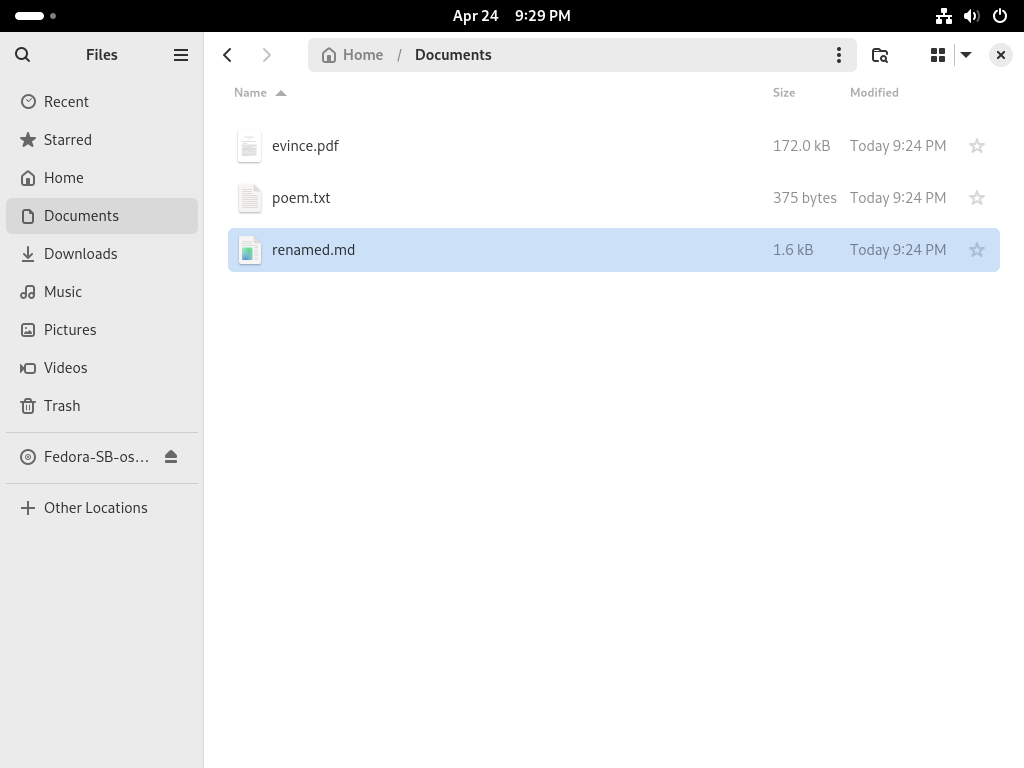
Task: Expand the view options dropdown arrow
Action: (966, 55)
